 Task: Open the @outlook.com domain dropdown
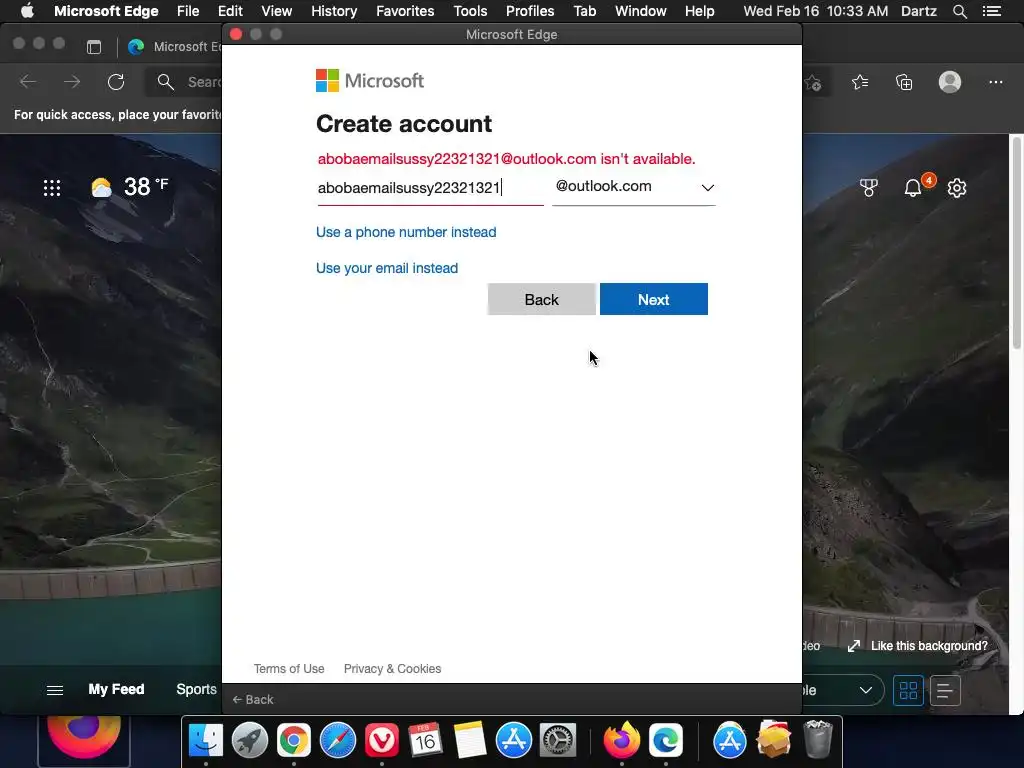click(x=633, y=187)
